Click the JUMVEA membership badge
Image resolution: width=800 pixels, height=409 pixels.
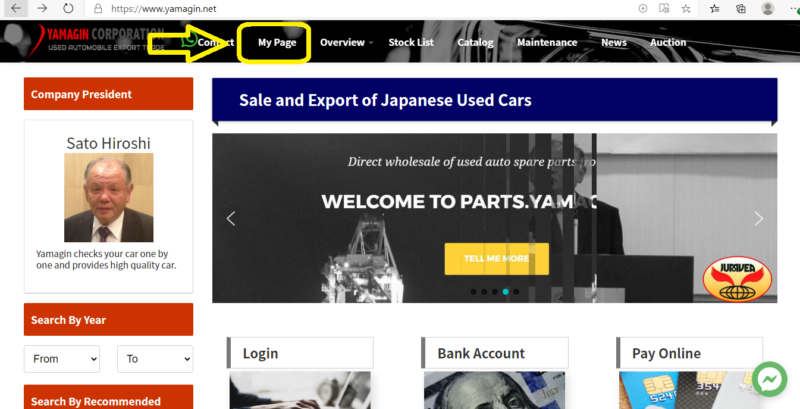click(737, 279)
